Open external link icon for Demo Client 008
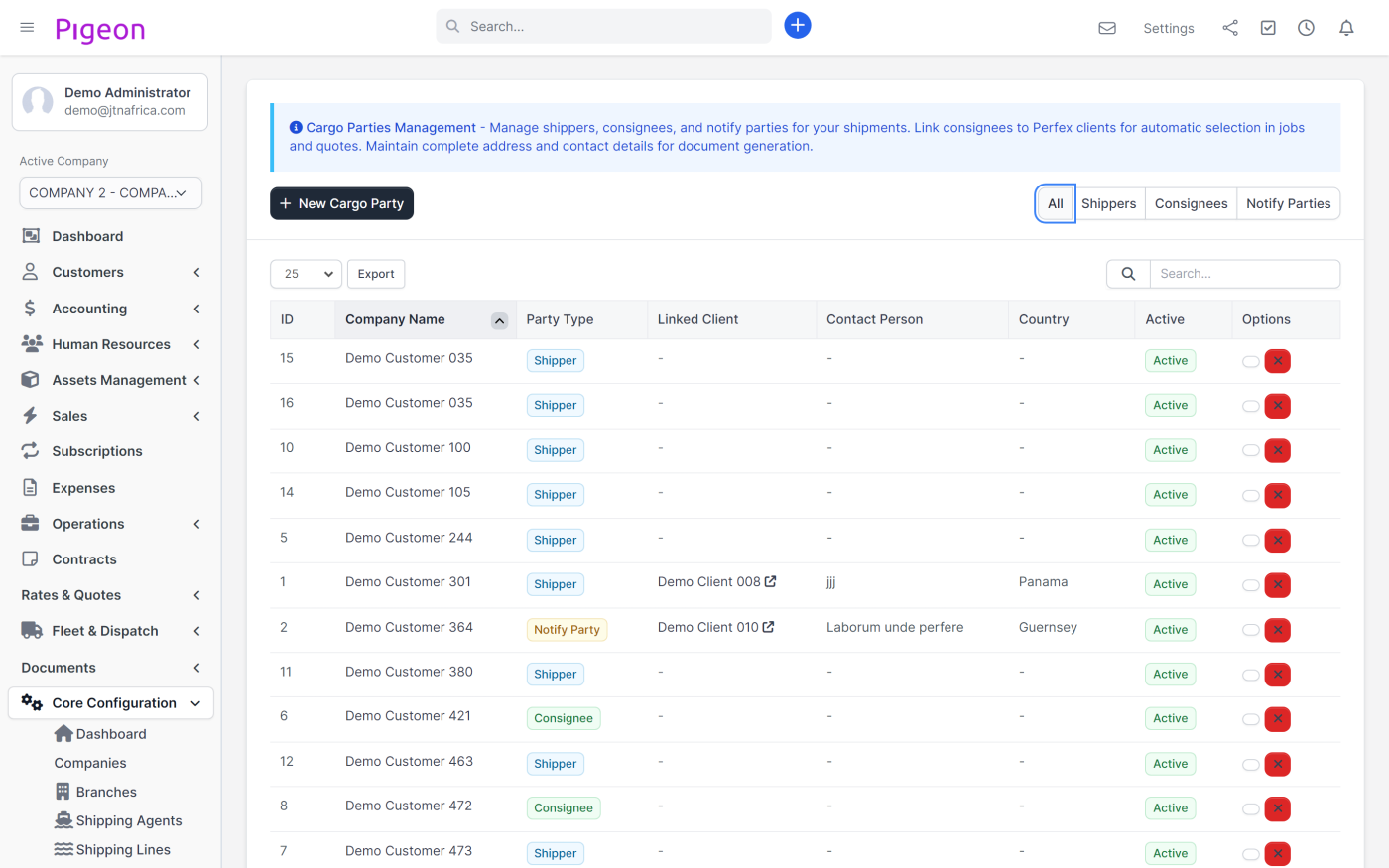The height and width of the screenshot is (868, 1389). click(771, 582)
